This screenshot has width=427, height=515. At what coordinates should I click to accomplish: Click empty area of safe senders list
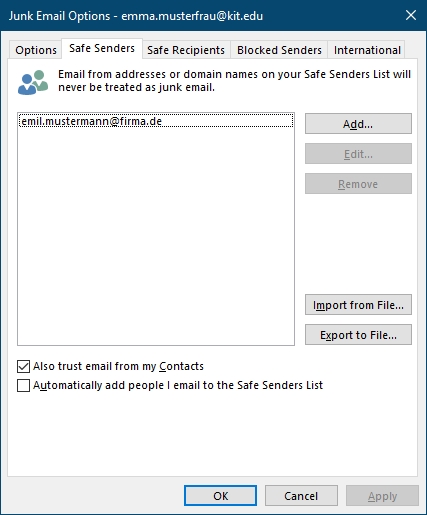point(156,237)
